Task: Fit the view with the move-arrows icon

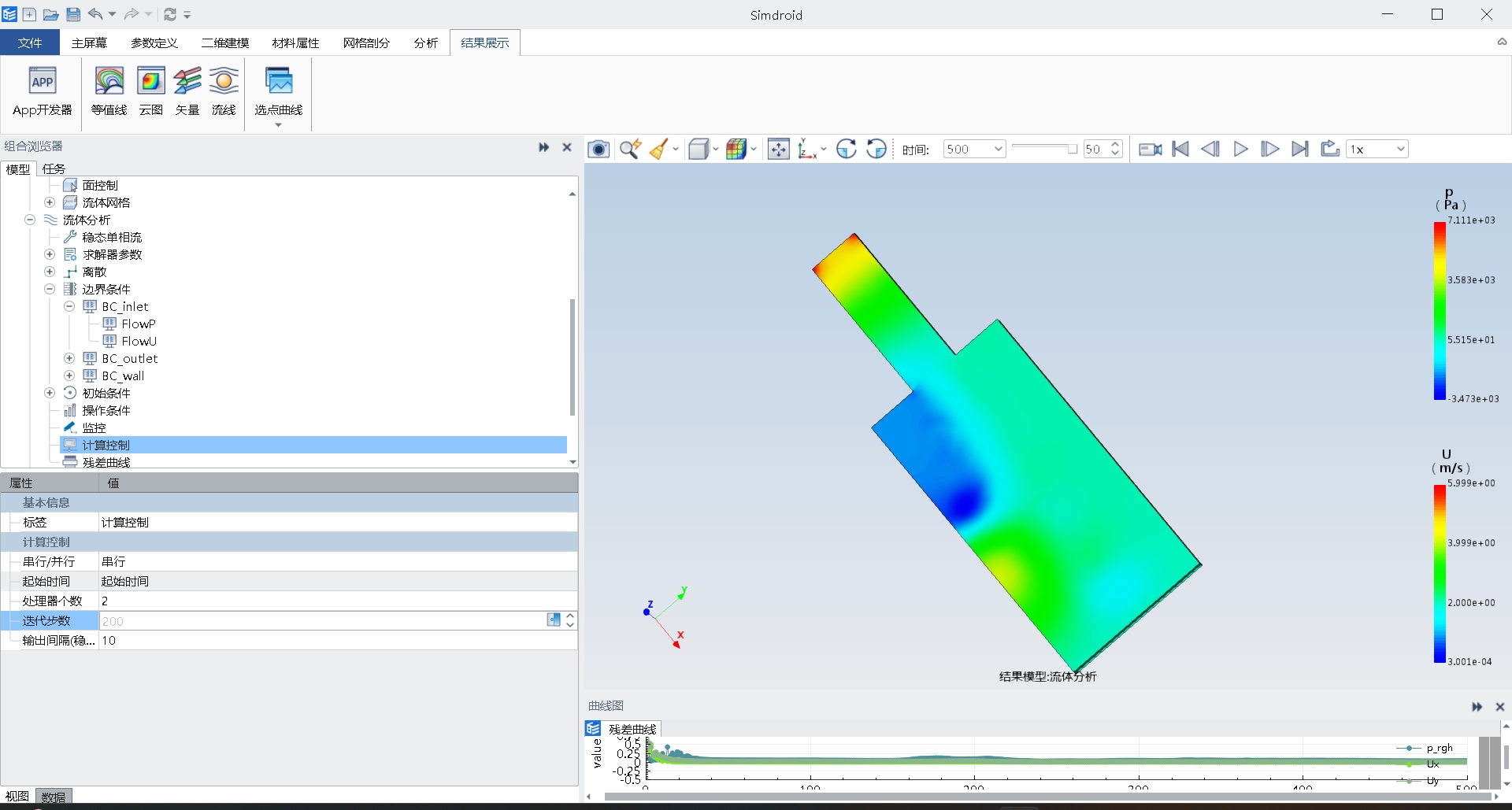Action: coord(778,149)
